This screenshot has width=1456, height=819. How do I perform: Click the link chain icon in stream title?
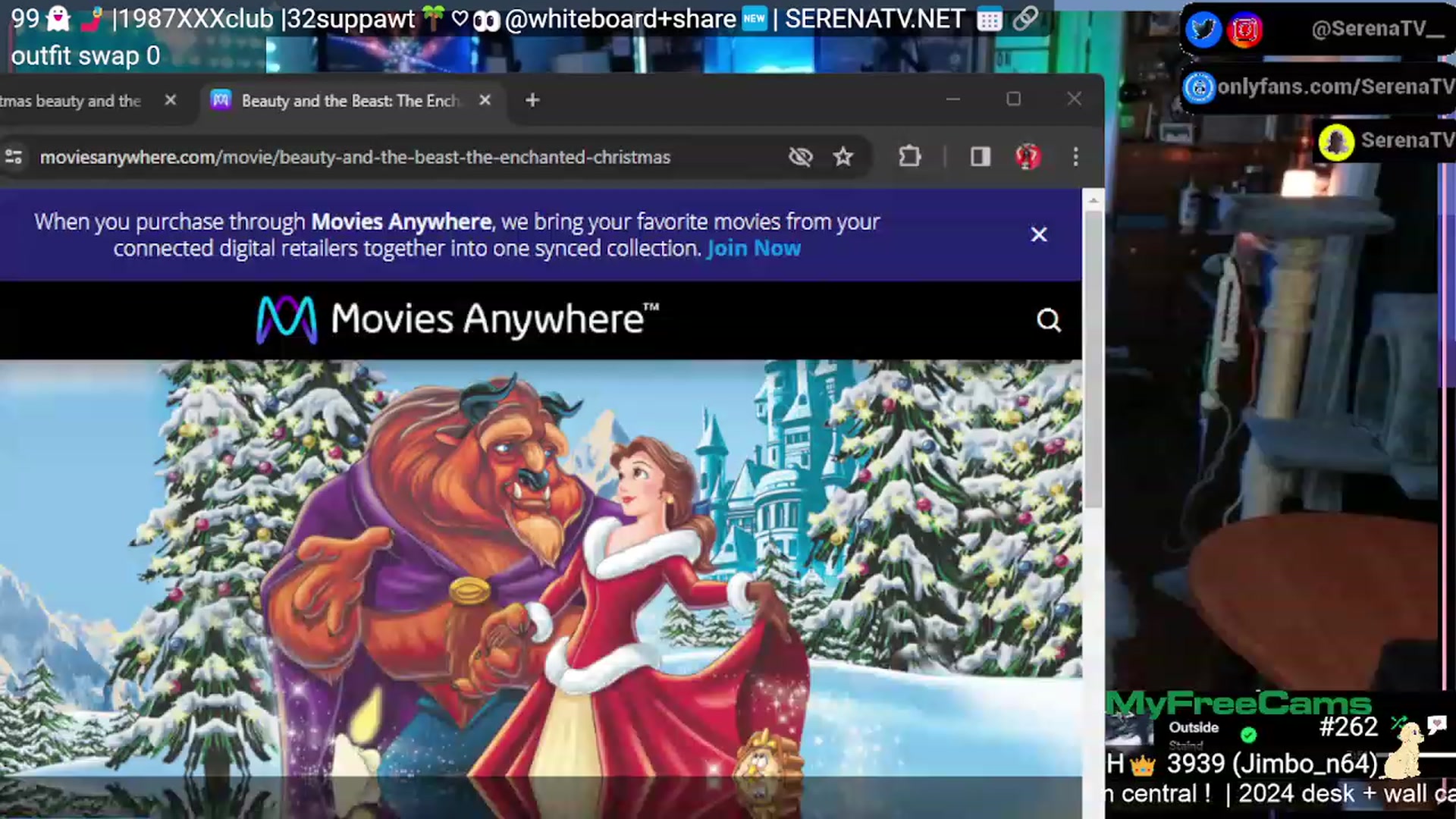click(1025, 18)
